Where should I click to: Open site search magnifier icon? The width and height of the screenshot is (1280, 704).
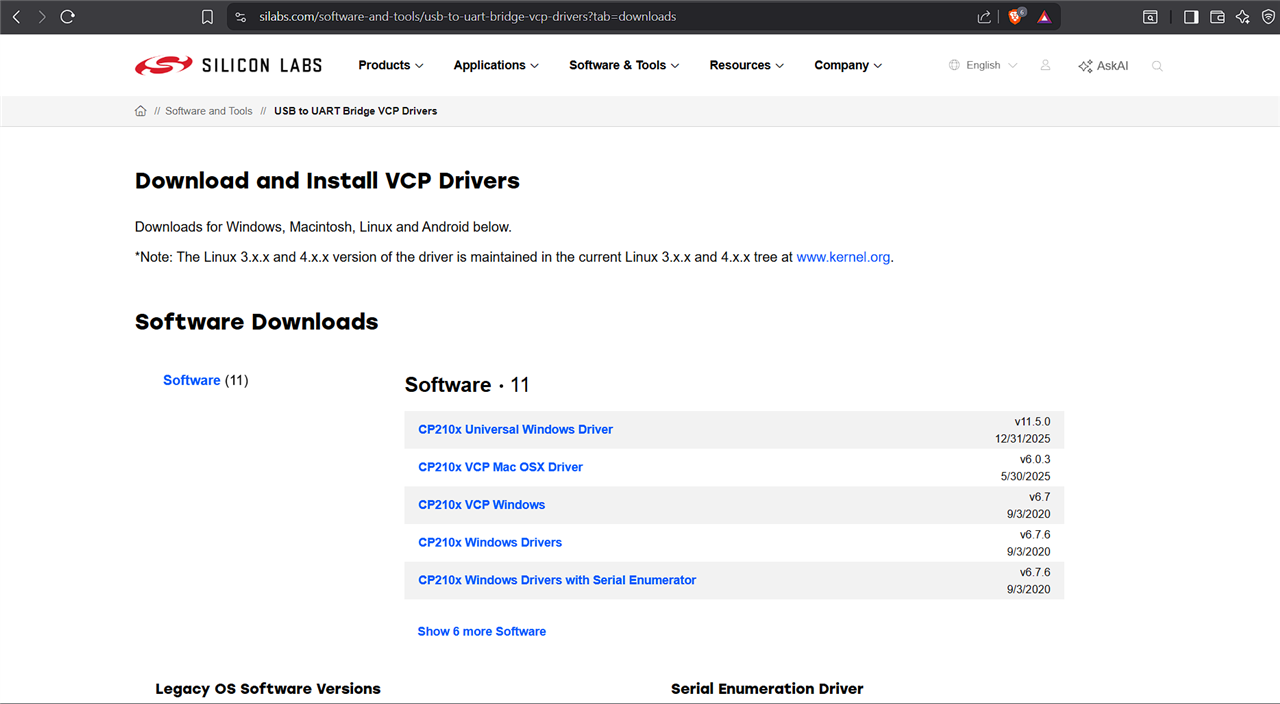[x=1157, y=66]
